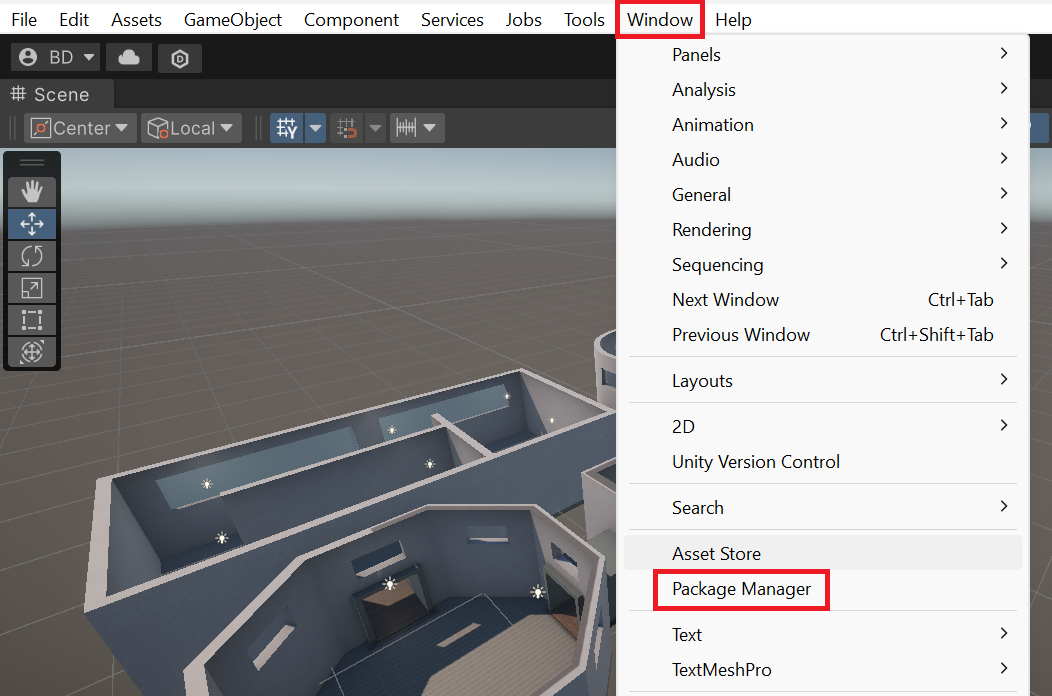Open Unity Cloud via the cloud icon

(x=129, y=58)
